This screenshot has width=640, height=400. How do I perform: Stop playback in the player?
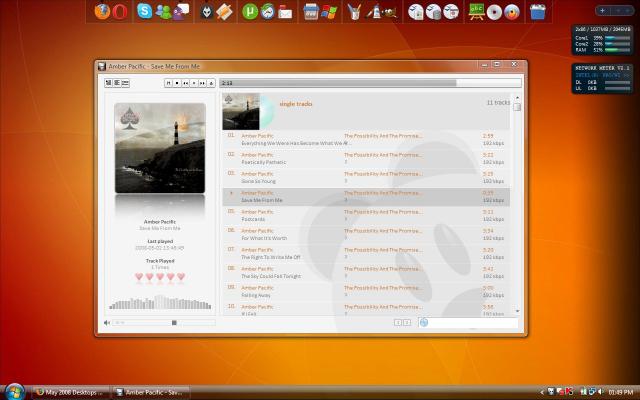coord(177,83)
